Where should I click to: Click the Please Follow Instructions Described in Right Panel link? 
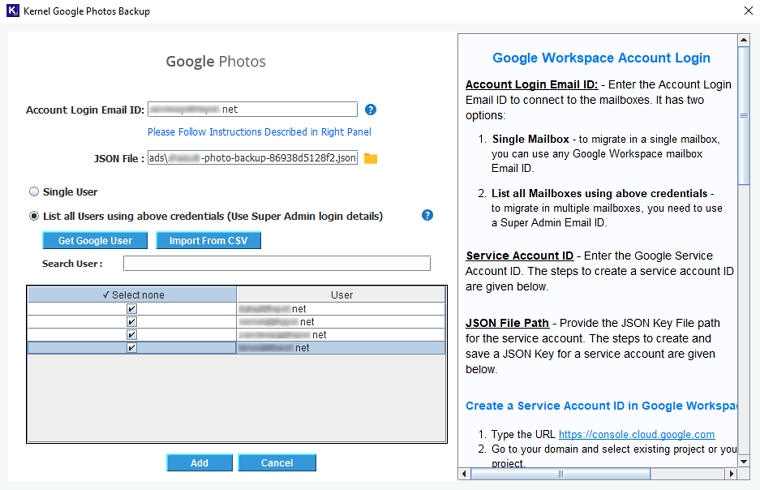pos(259,132)
